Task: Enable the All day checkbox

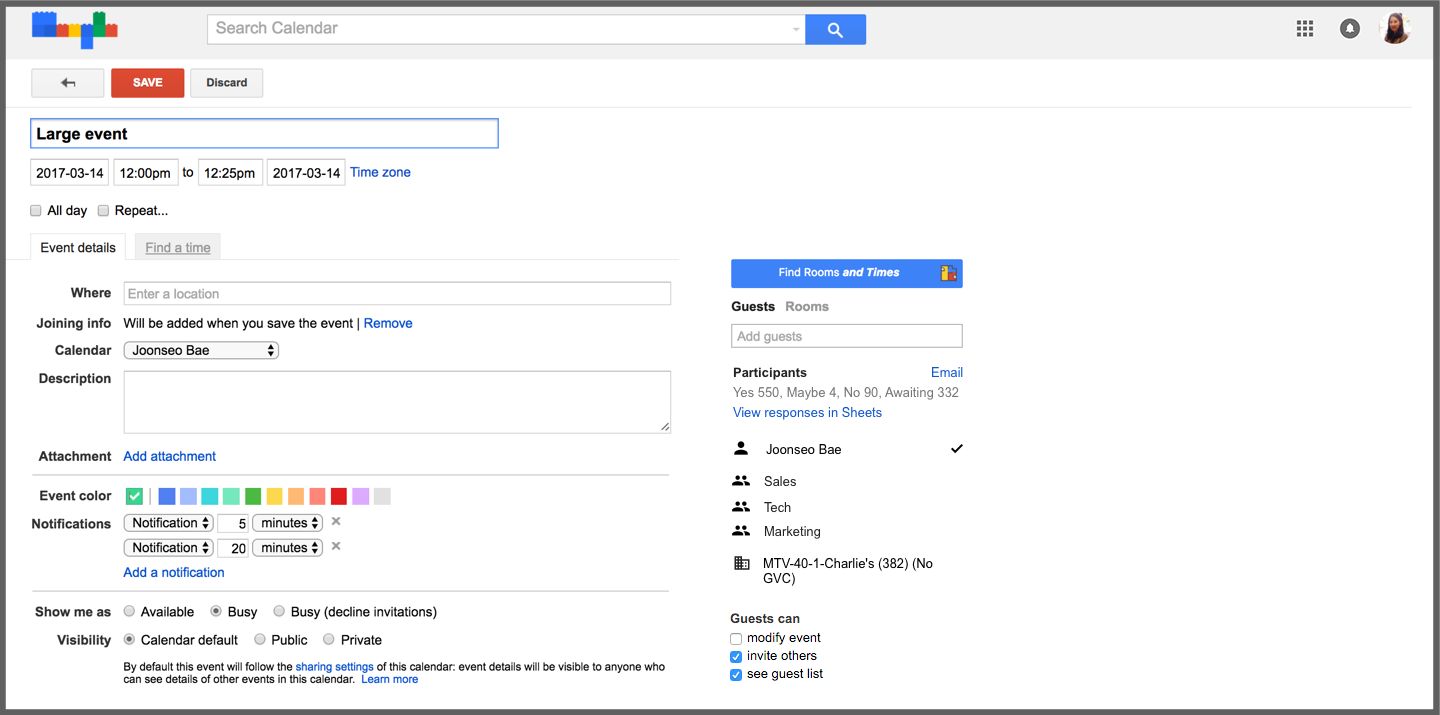Action: 36,210
